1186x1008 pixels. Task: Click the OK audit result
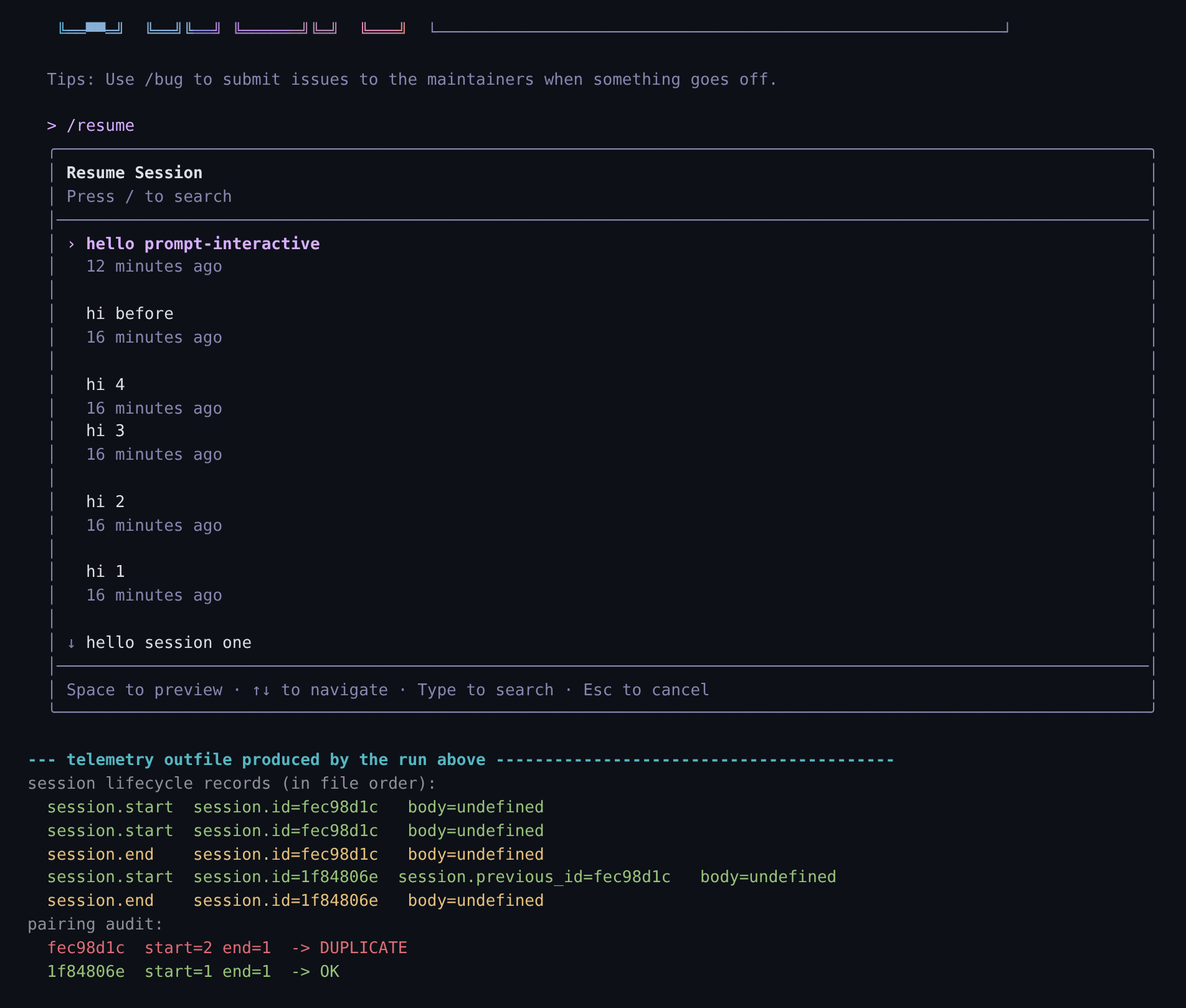330,972
